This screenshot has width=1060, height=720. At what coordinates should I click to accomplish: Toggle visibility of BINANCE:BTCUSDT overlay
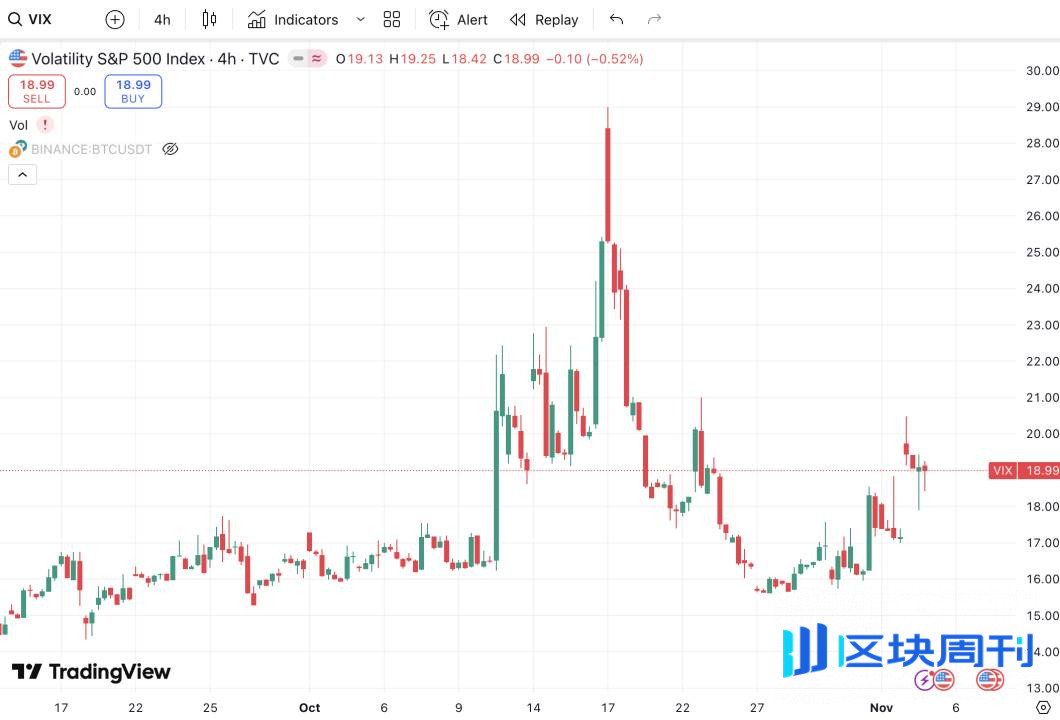(x=170, y=149)
